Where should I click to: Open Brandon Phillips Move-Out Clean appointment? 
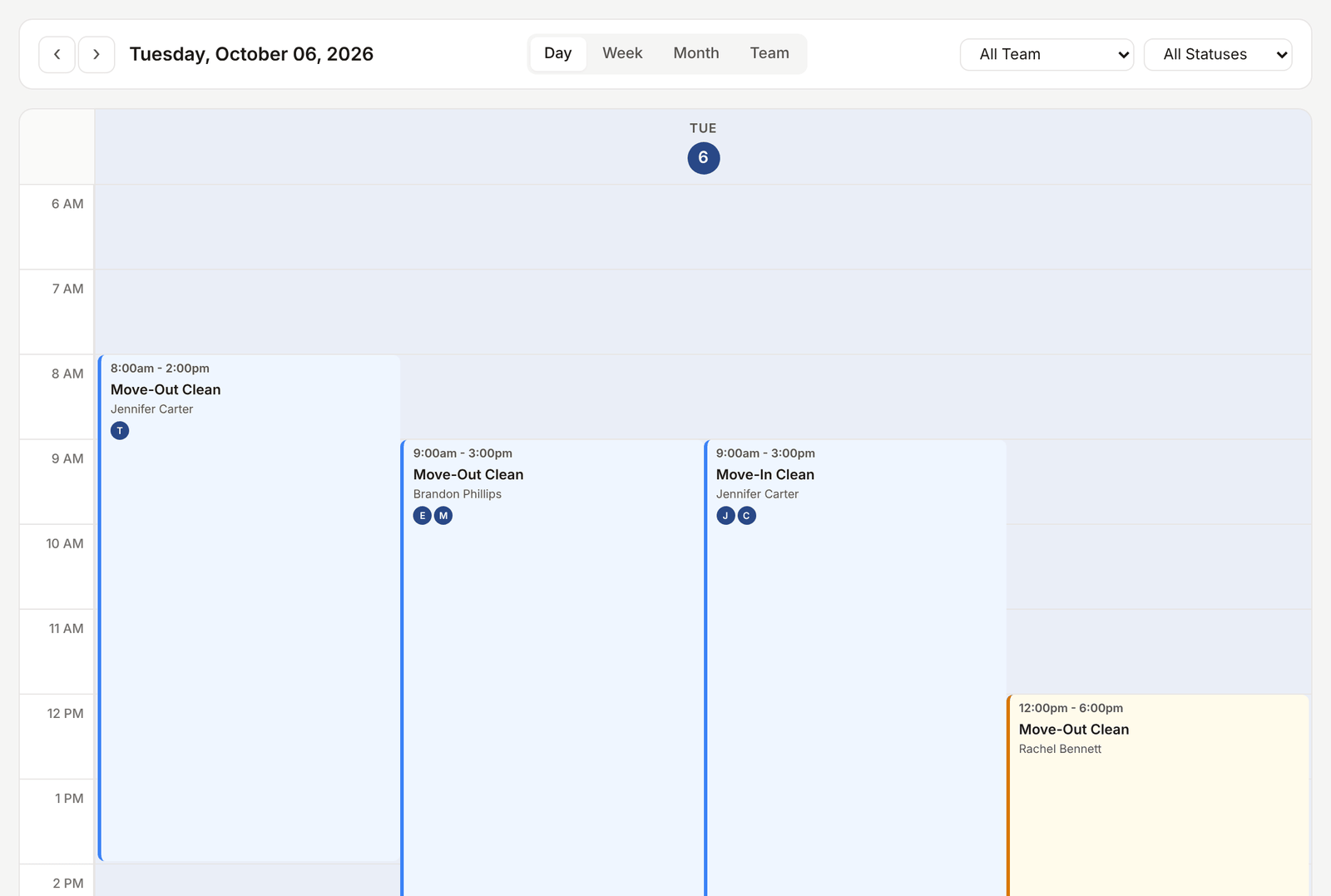[552, 668]
